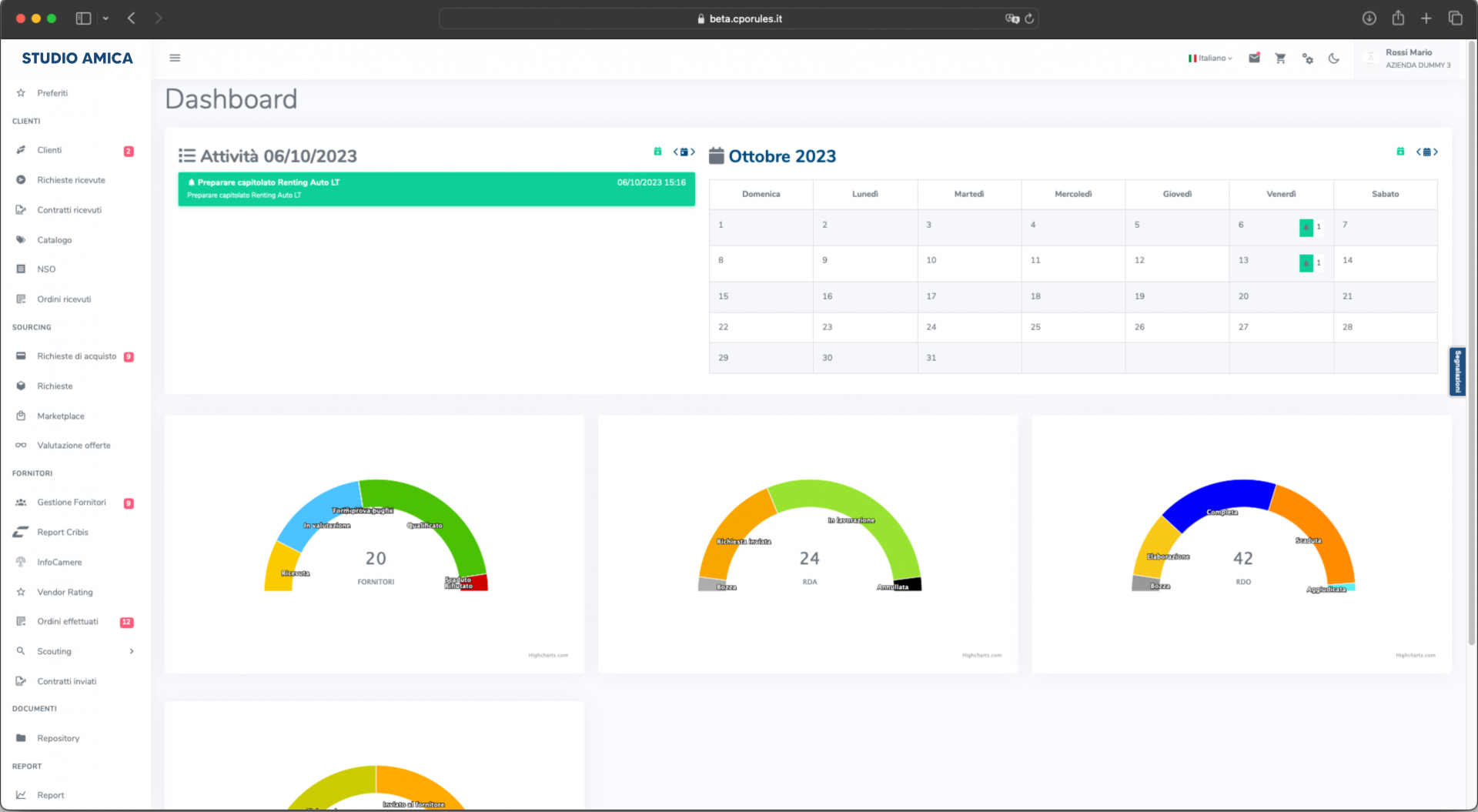Open the messages envelope icon

[1254, 58]
